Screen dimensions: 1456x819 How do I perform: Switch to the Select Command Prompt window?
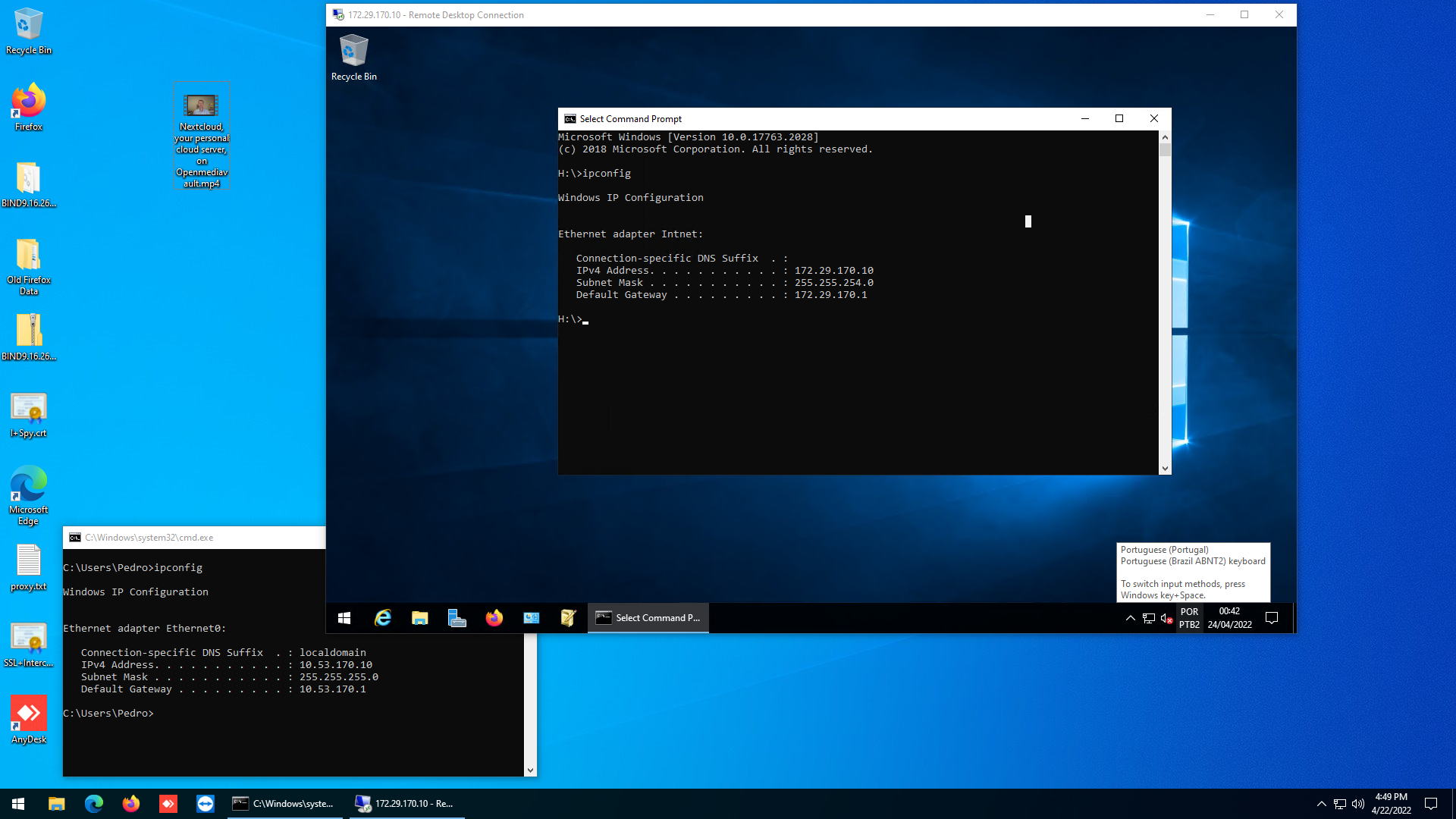tap(648, 617)
